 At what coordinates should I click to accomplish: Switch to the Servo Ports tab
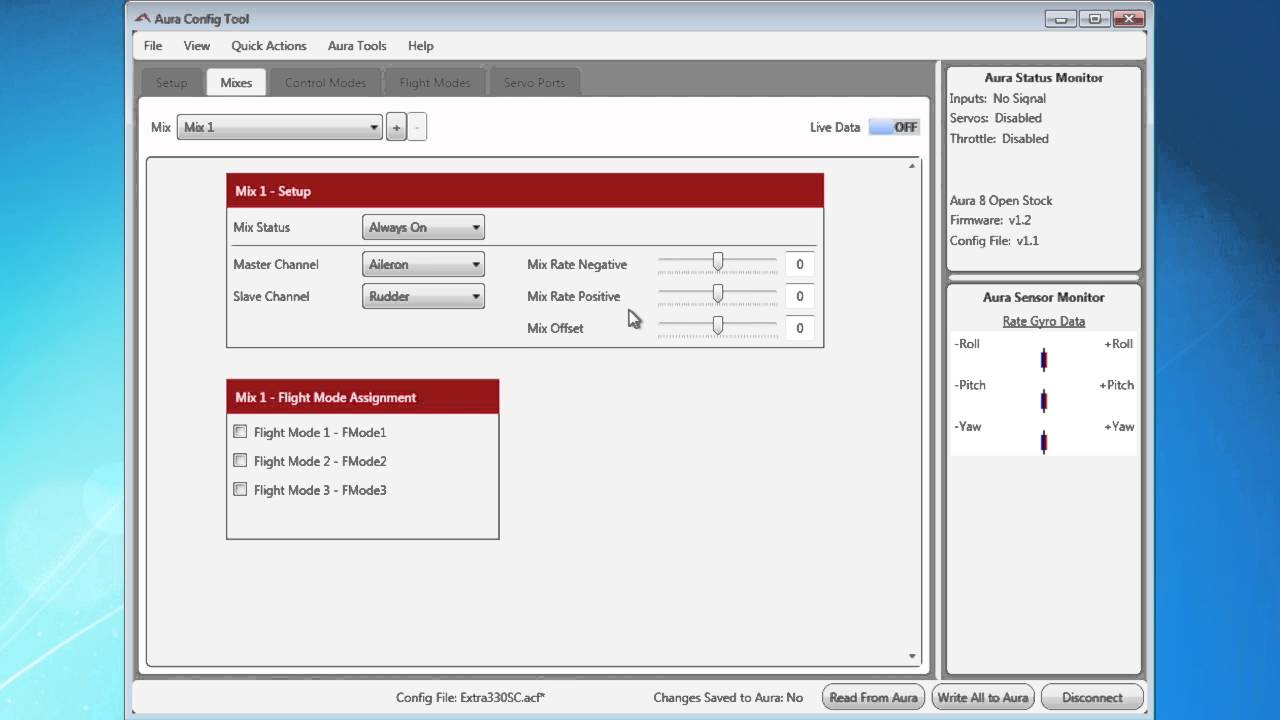click(x=534, y=83)
